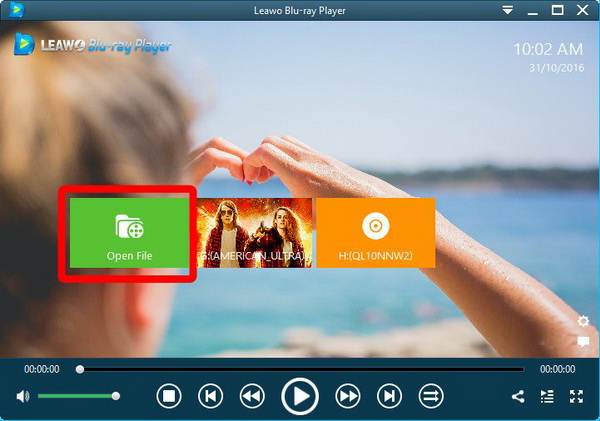Image resolution: width=600 pixels, height=421 pixels.
Task: Click the 31/10/2016 date text
Action: [557, 68]
